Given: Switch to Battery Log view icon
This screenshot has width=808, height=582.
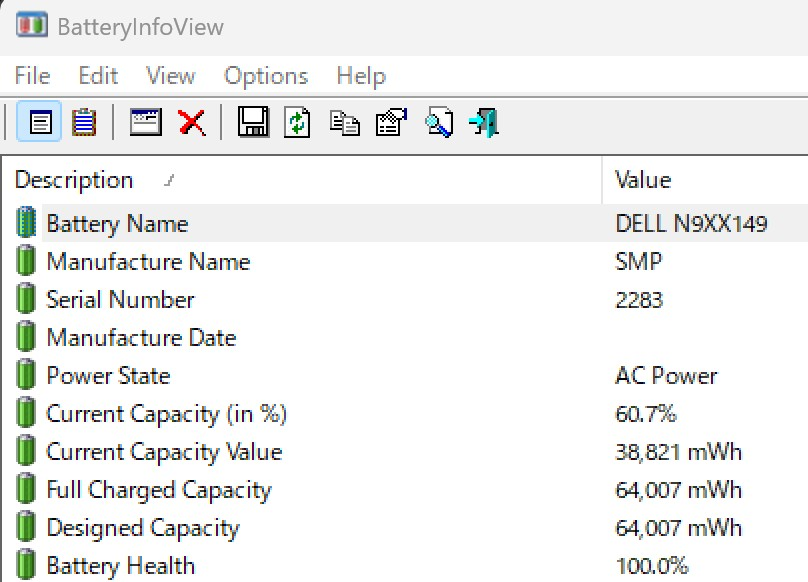Looking at the screenshot, I should coord(83,122).
